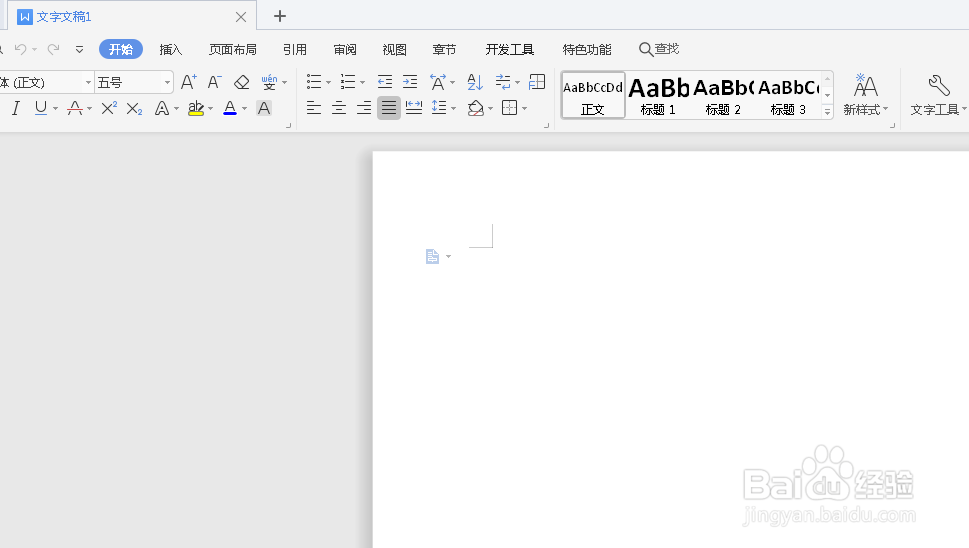
Task: Expand the styles gallery more arrow
Action: coord(827,112)
